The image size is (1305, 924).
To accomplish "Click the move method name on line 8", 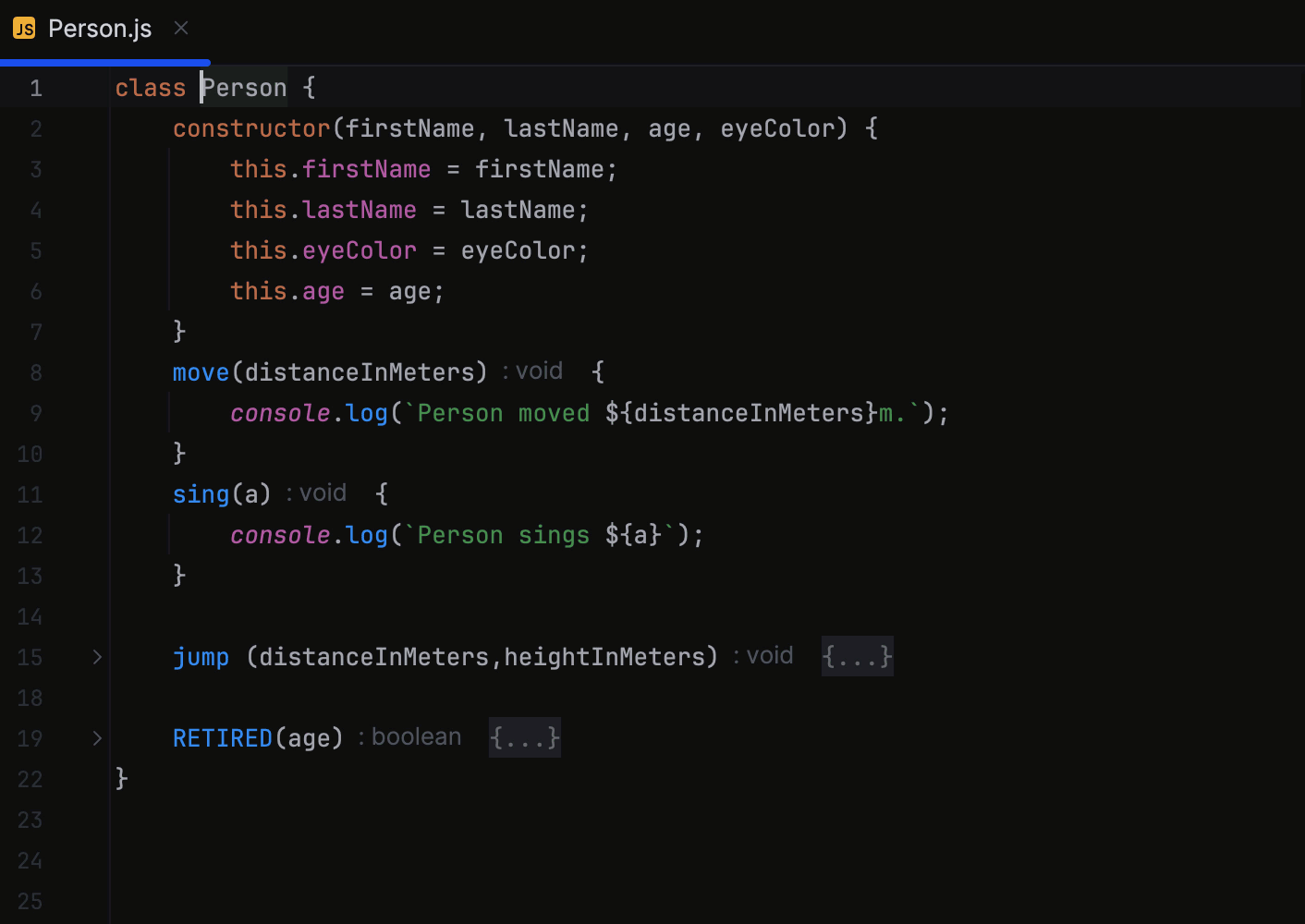I will pos(201,372).
